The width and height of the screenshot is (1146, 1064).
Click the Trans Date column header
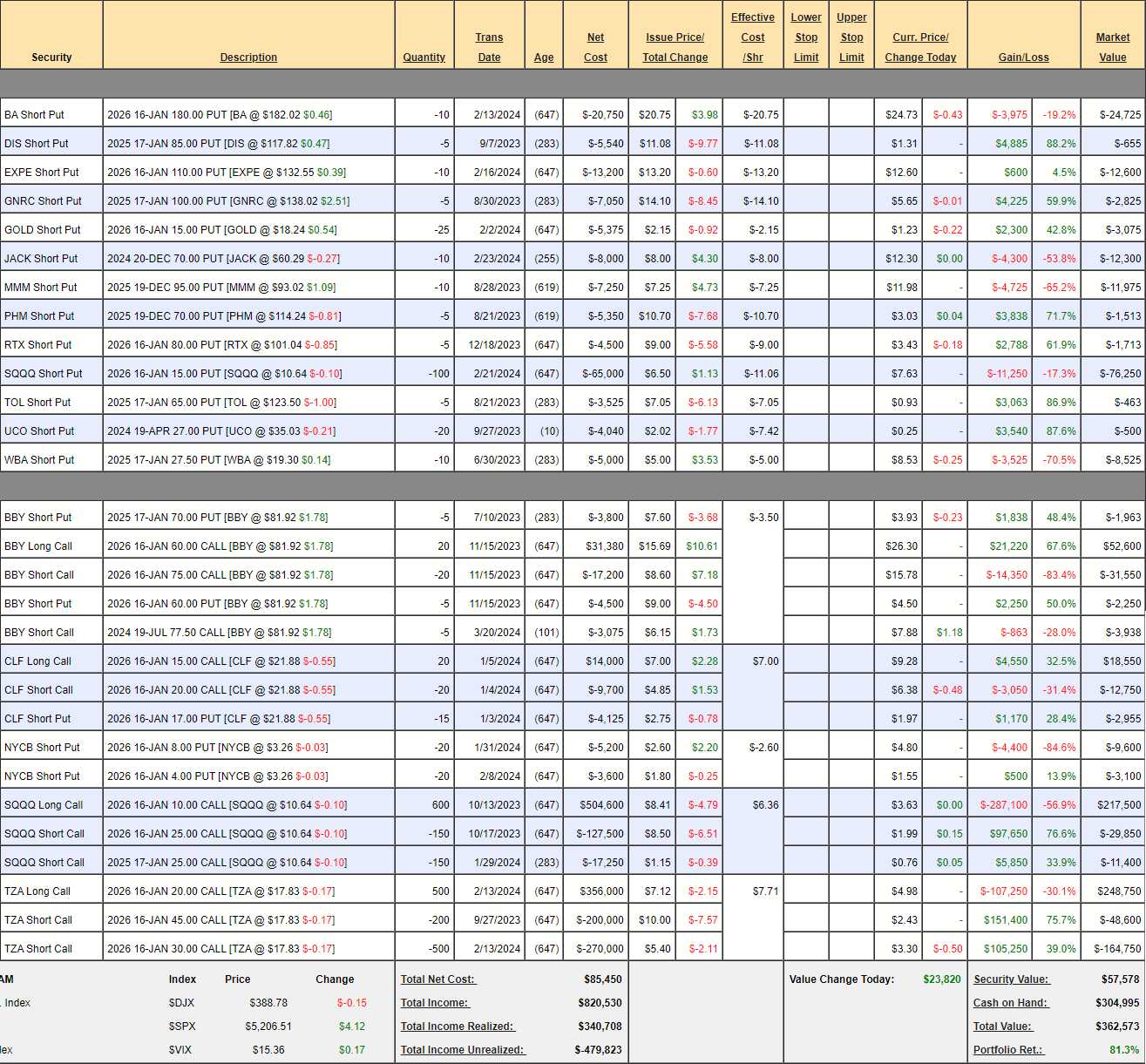point(489,47)
